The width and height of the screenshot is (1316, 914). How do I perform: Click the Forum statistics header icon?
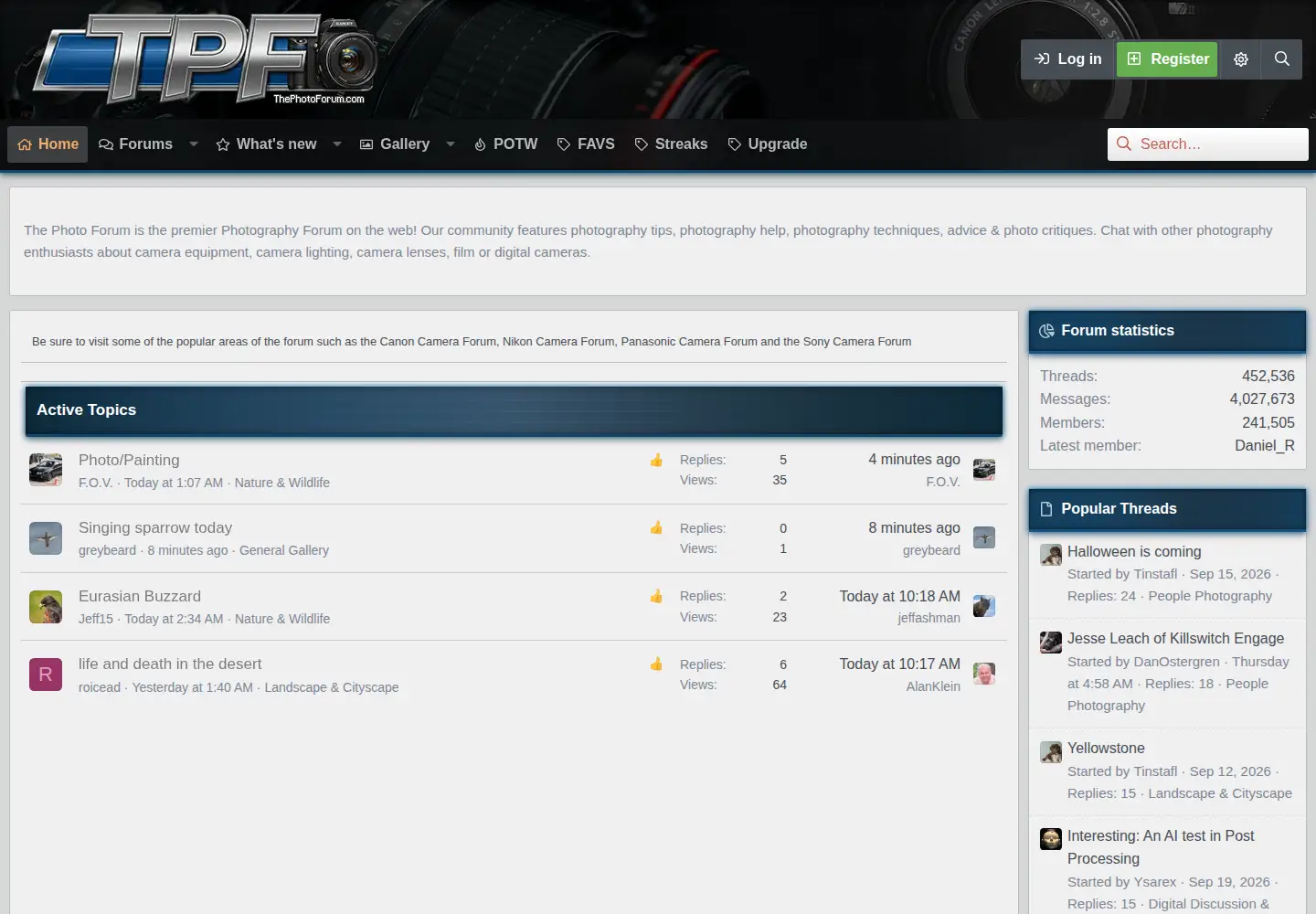[x=1047, y=331]
